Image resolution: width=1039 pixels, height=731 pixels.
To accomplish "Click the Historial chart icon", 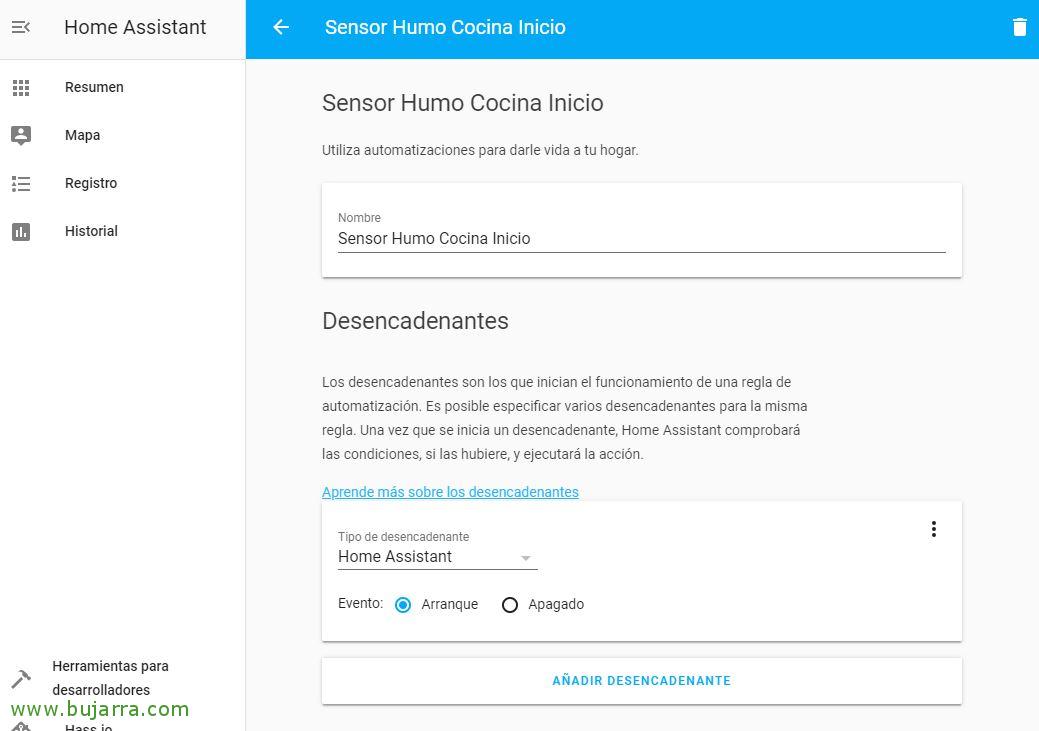I will pyautogui.click(x=21, y=231).
